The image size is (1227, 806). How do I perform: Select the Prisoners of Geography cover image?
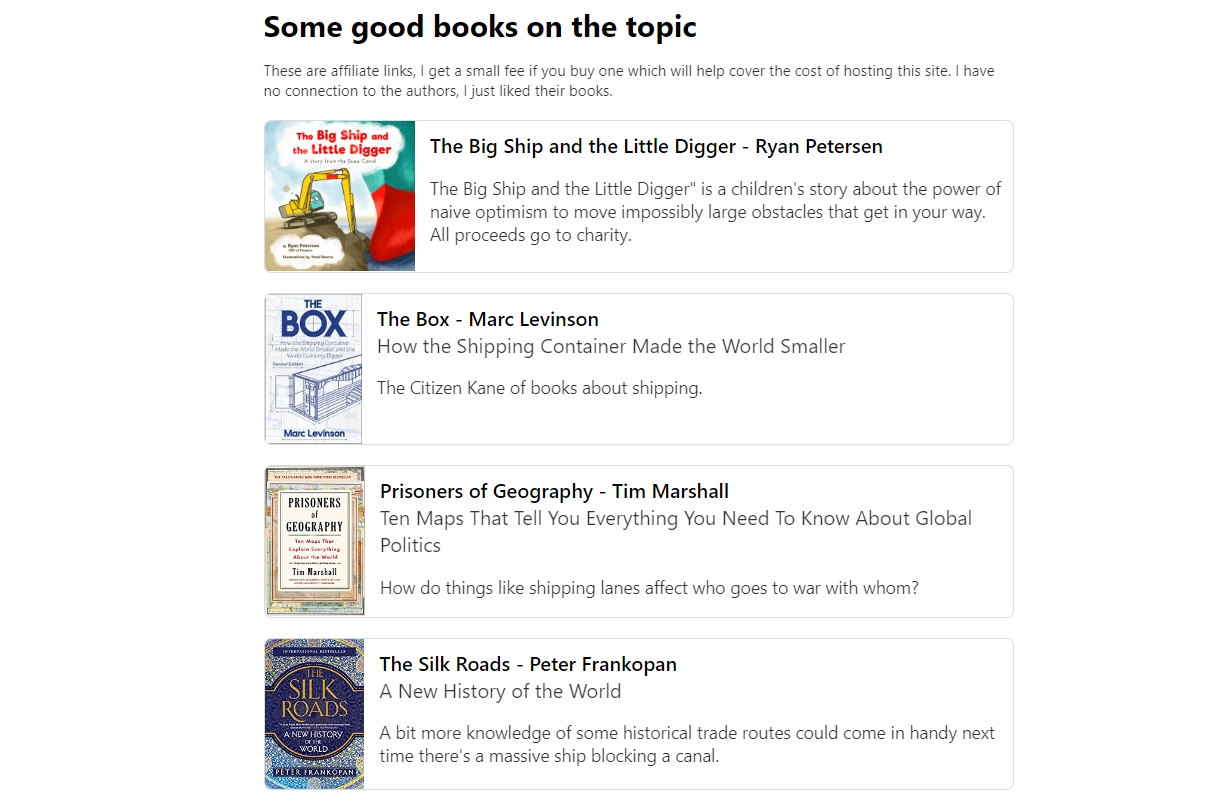314,540
